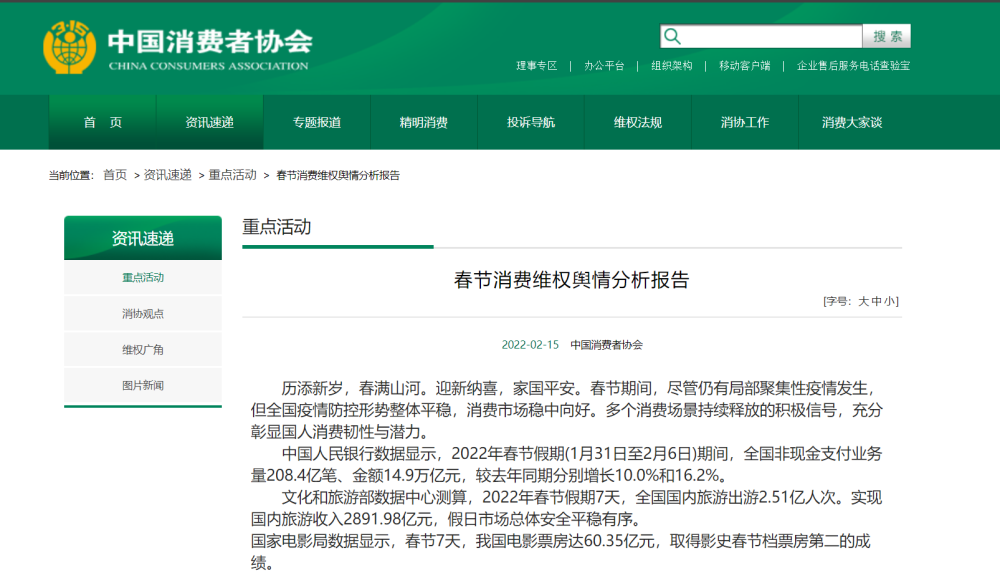Click the 资讯速递 sidebar header

click(143, 238)
